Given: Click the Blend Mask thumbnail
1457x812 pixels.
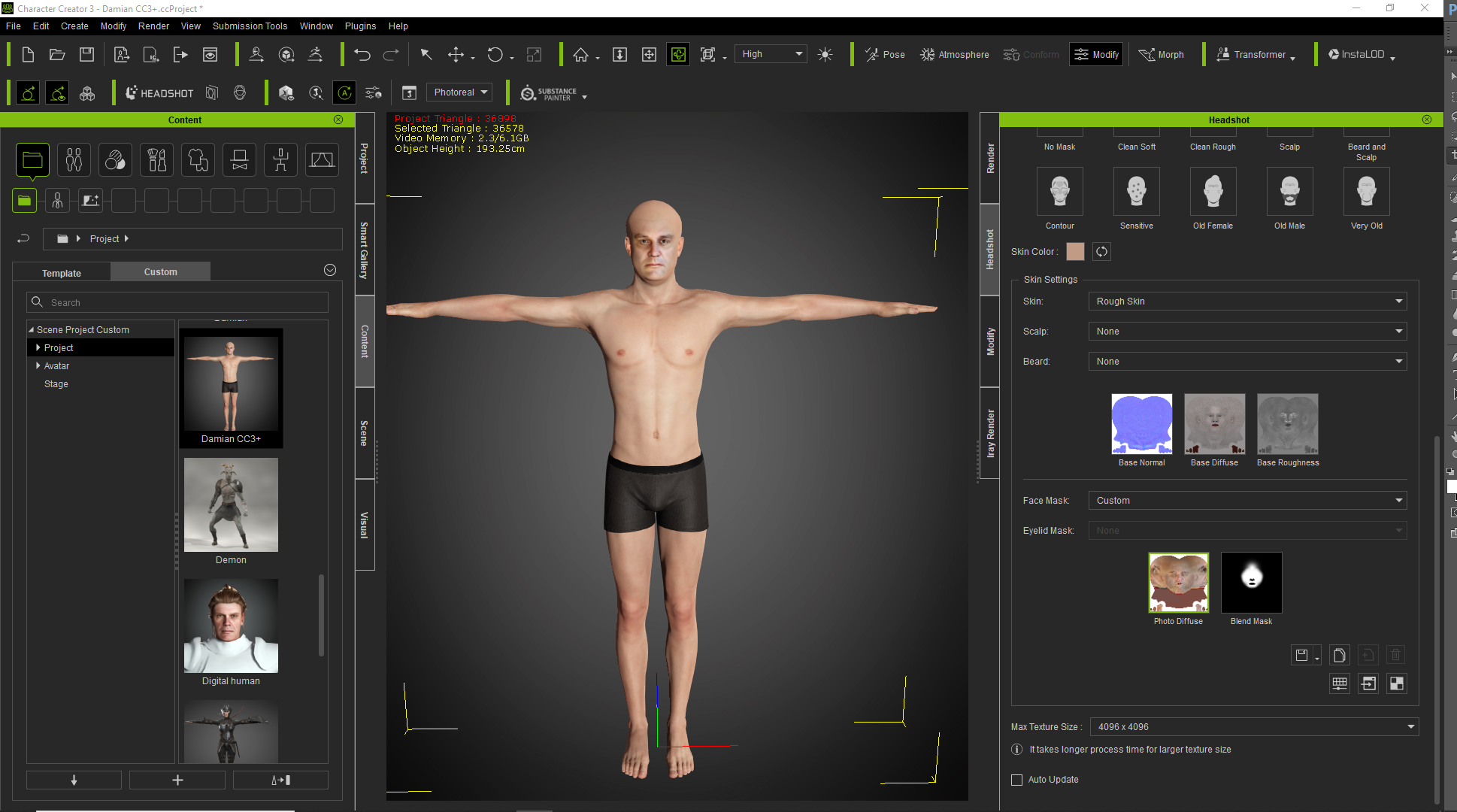Looking at the screenshot, I should pos(1251,583).
